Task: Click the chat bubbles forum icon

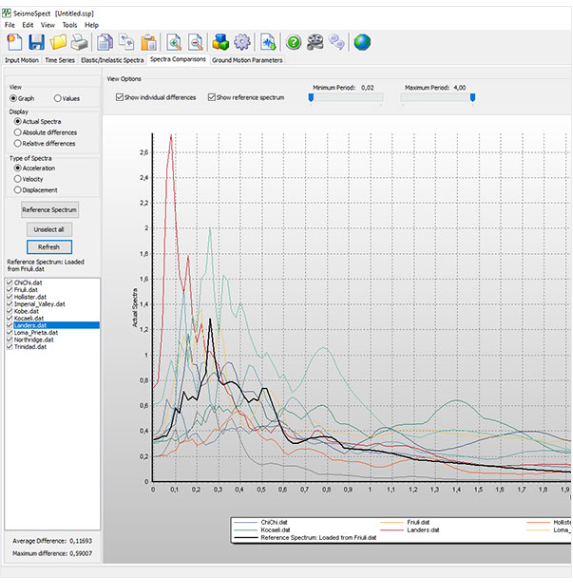Action: click(337, 42)
